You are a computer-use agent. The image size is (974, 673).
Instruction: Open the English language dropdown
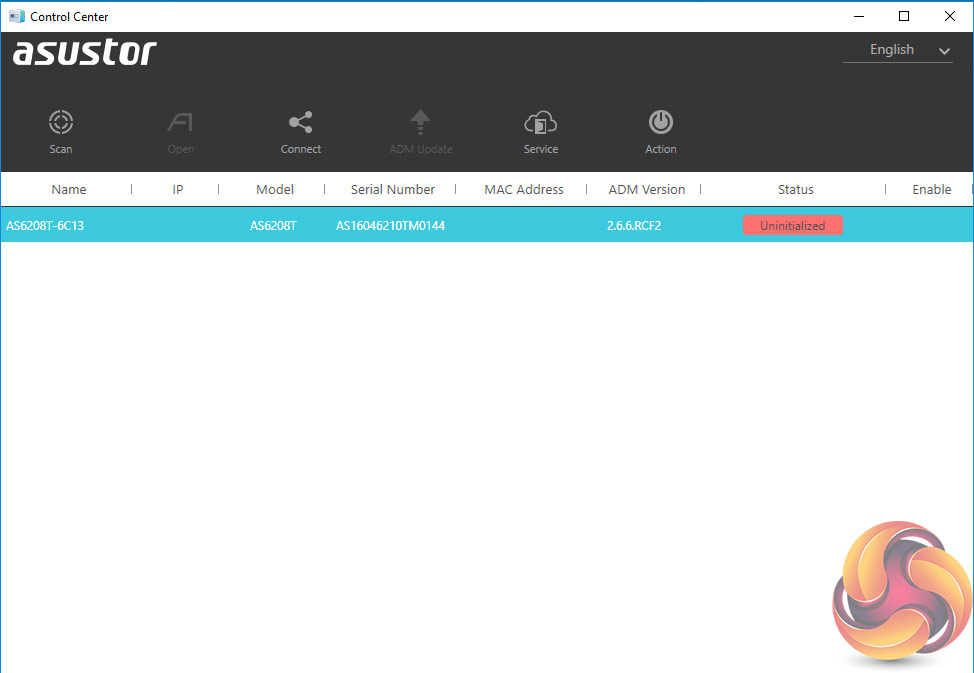coord(898,50)
